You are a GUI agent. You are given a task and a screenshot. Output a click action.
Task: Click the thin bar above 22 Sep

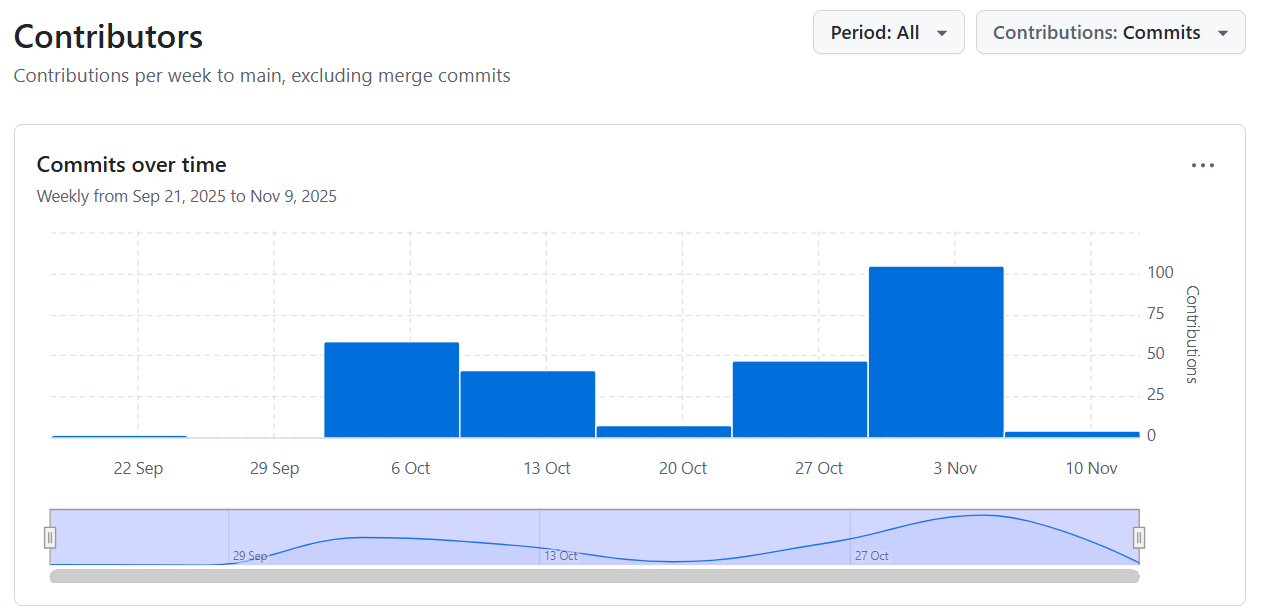tap(119, 436)
